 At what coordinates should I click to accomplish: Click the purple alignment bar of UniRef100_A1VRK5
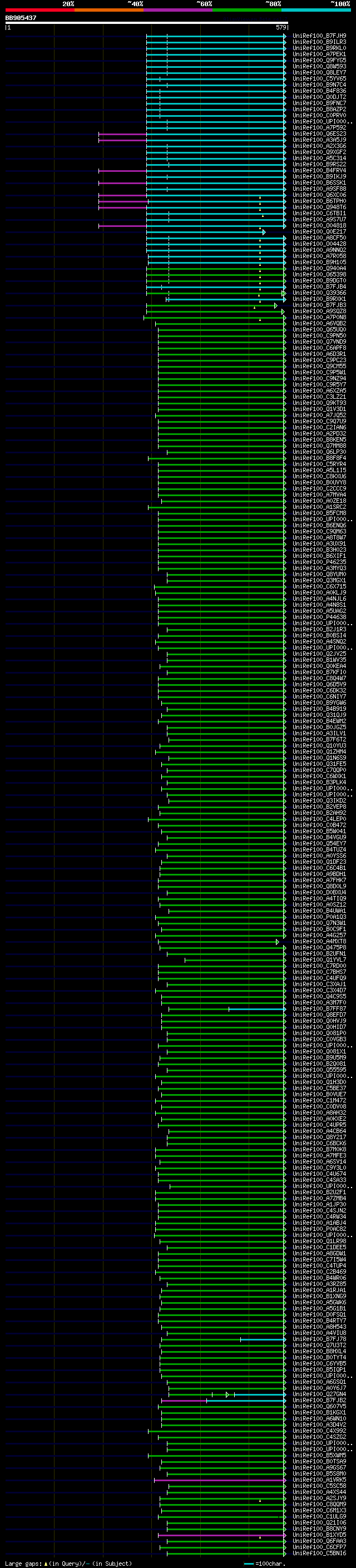220,1480
